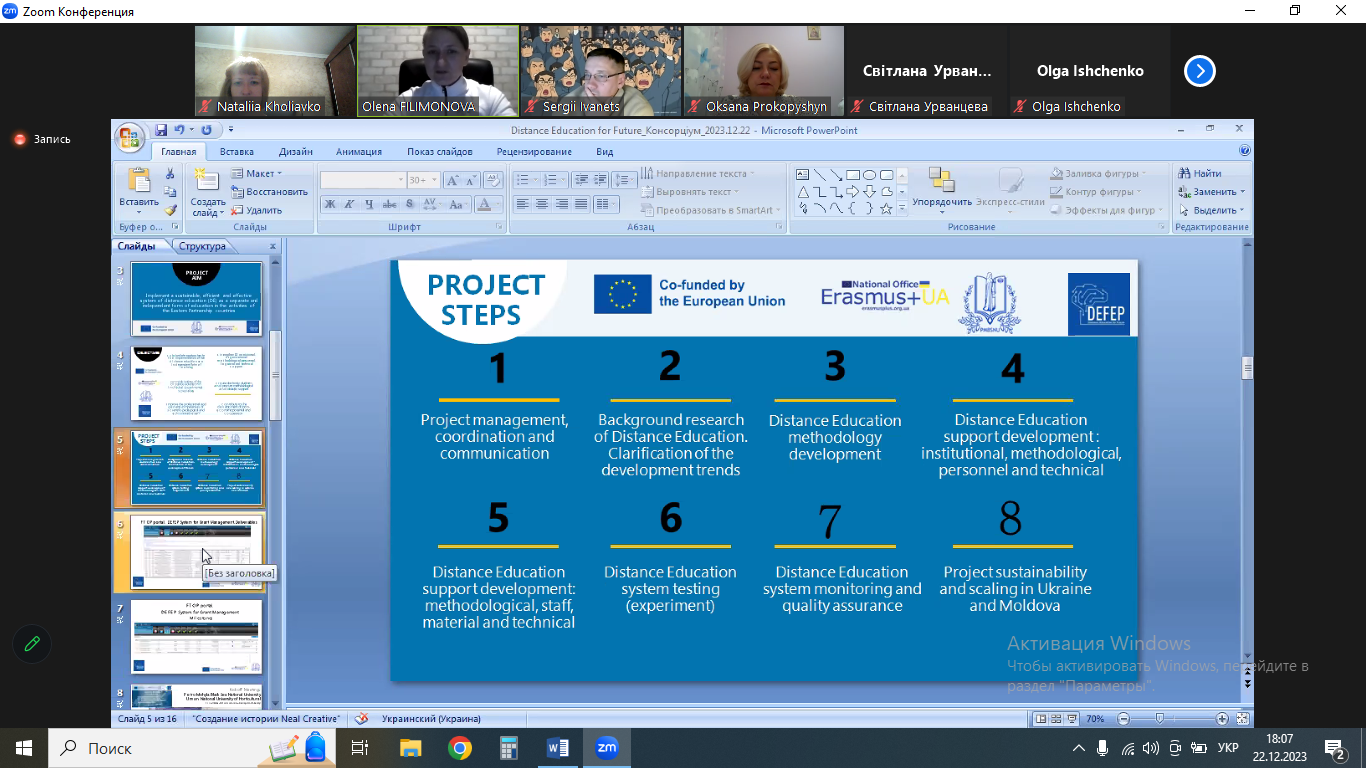
Task: Toggle italic (К) text formatting
Action: 349,204
